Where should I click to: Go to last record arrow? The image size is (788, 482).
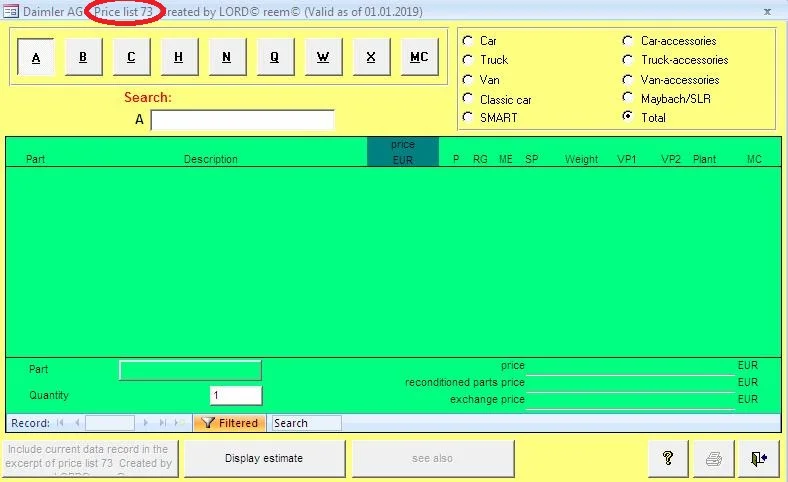point(162,423)
